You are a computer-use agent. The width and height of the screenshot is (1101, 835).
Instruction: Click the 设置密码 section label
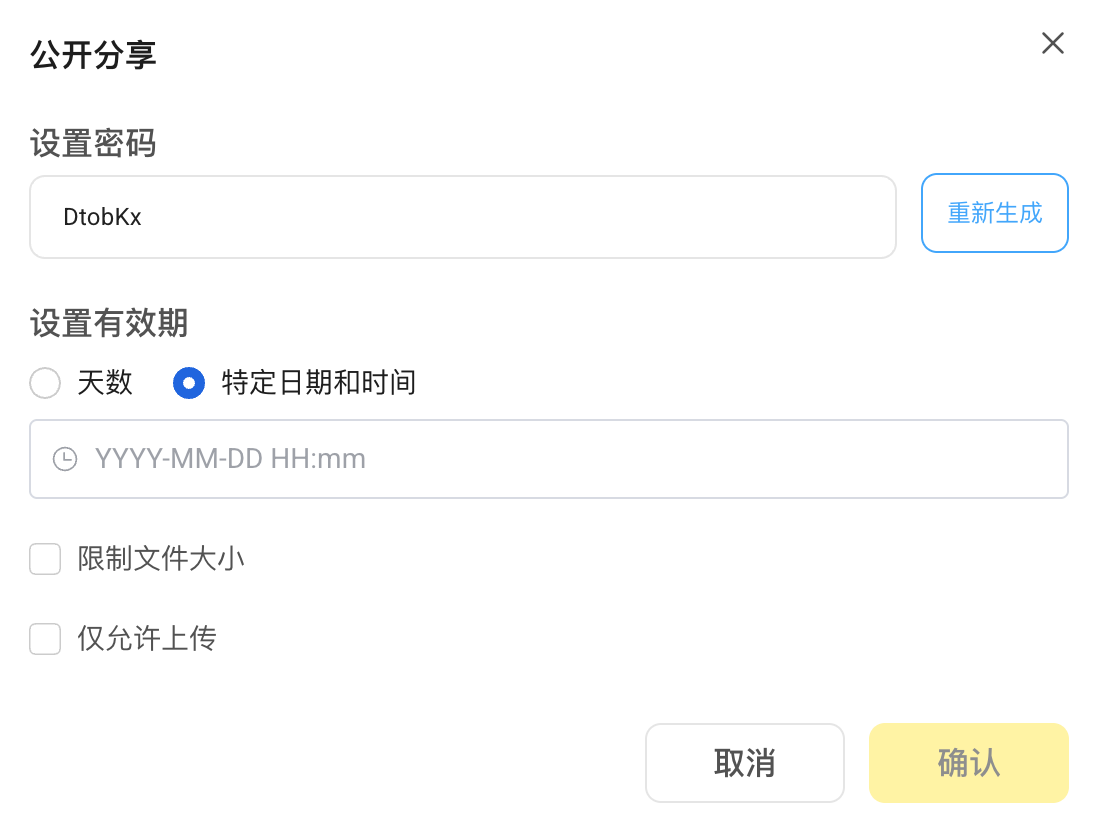pyautogui.click(x=93, y=144)
